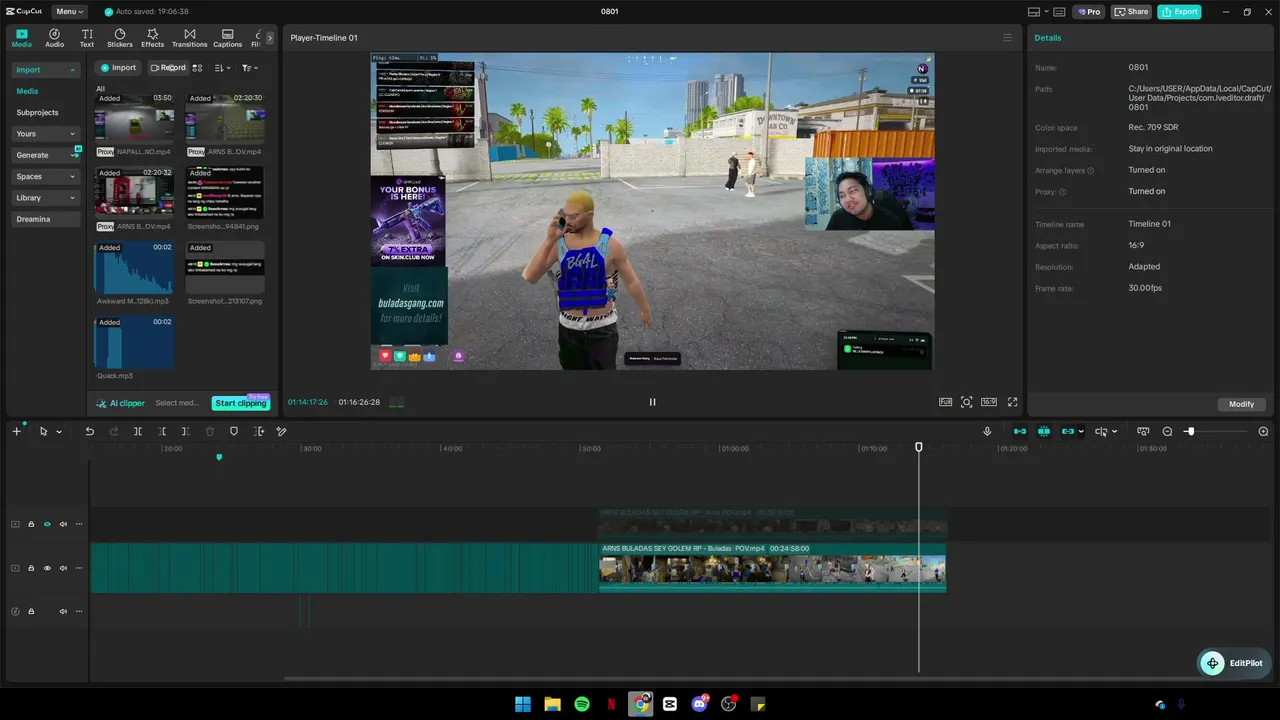This screenshot has width=1280, height=720.
Task: Change the 16:9 aspect ratio in player
Action: click(x=988, y=402)
